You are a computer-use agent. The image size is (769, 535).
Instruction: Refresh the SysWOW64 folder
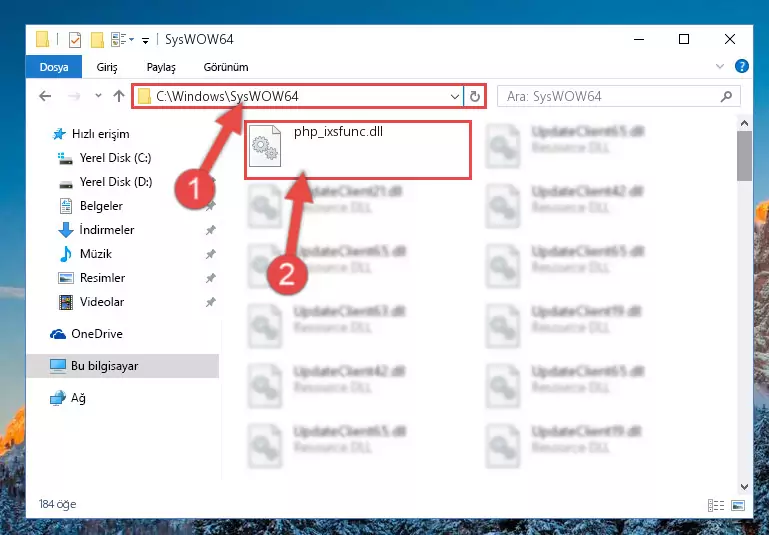(474, 97)
